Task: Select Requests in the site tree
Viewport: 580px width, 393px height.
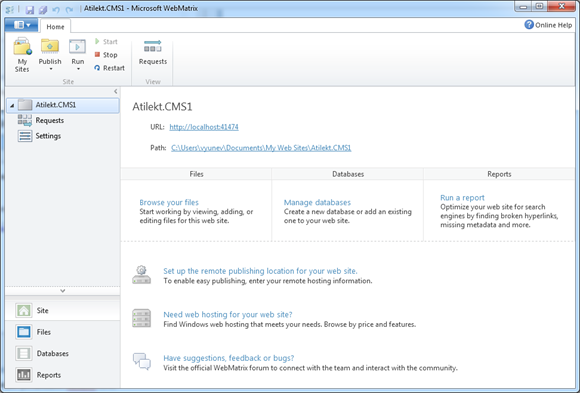Action: (50, 121)
